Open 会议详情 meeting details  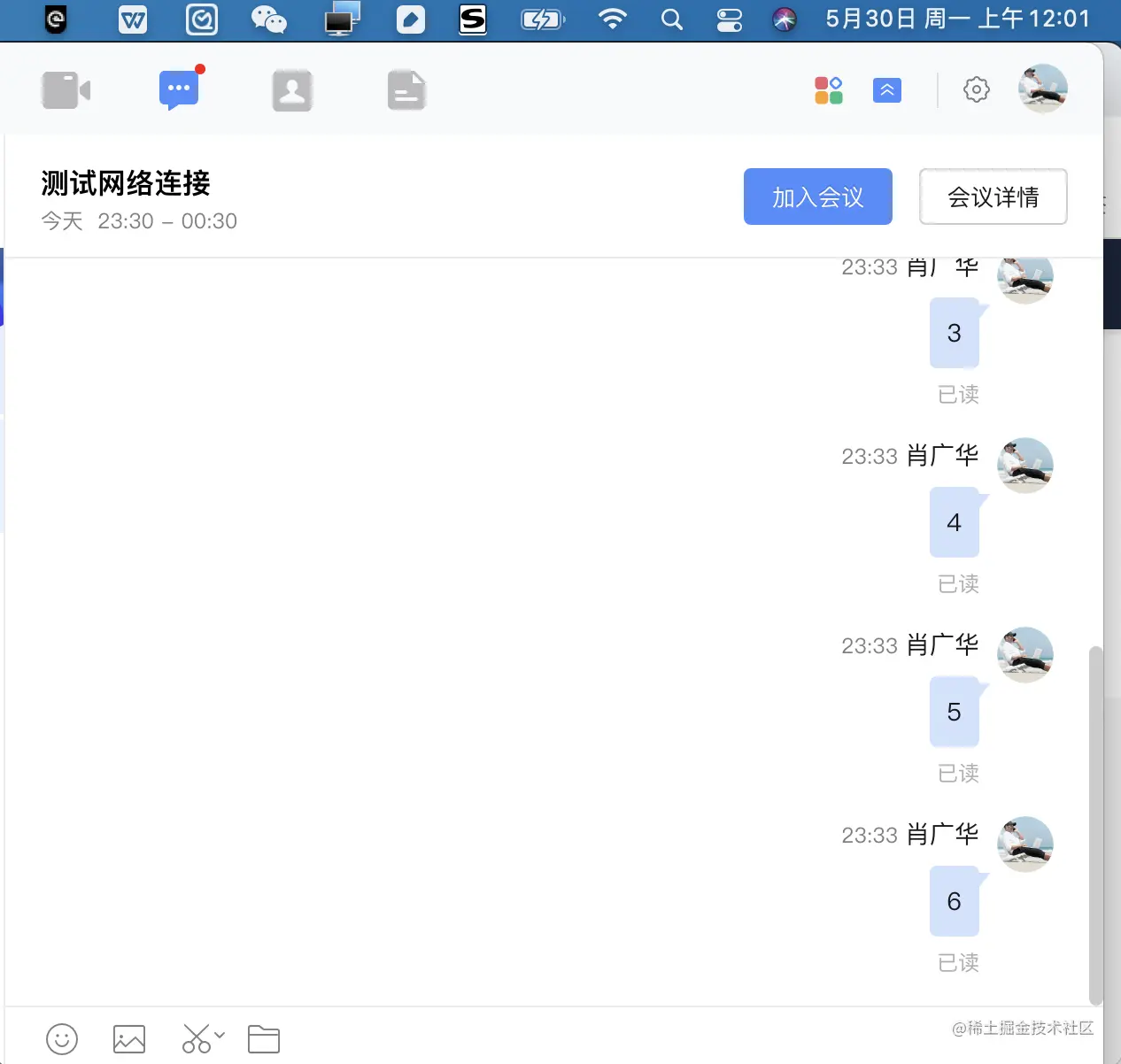993,197
